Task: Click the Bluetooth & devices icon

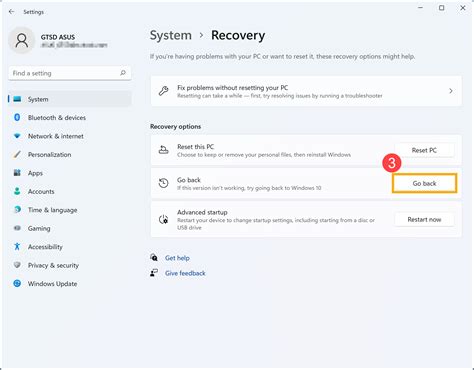Action: [x=17, y=117]
